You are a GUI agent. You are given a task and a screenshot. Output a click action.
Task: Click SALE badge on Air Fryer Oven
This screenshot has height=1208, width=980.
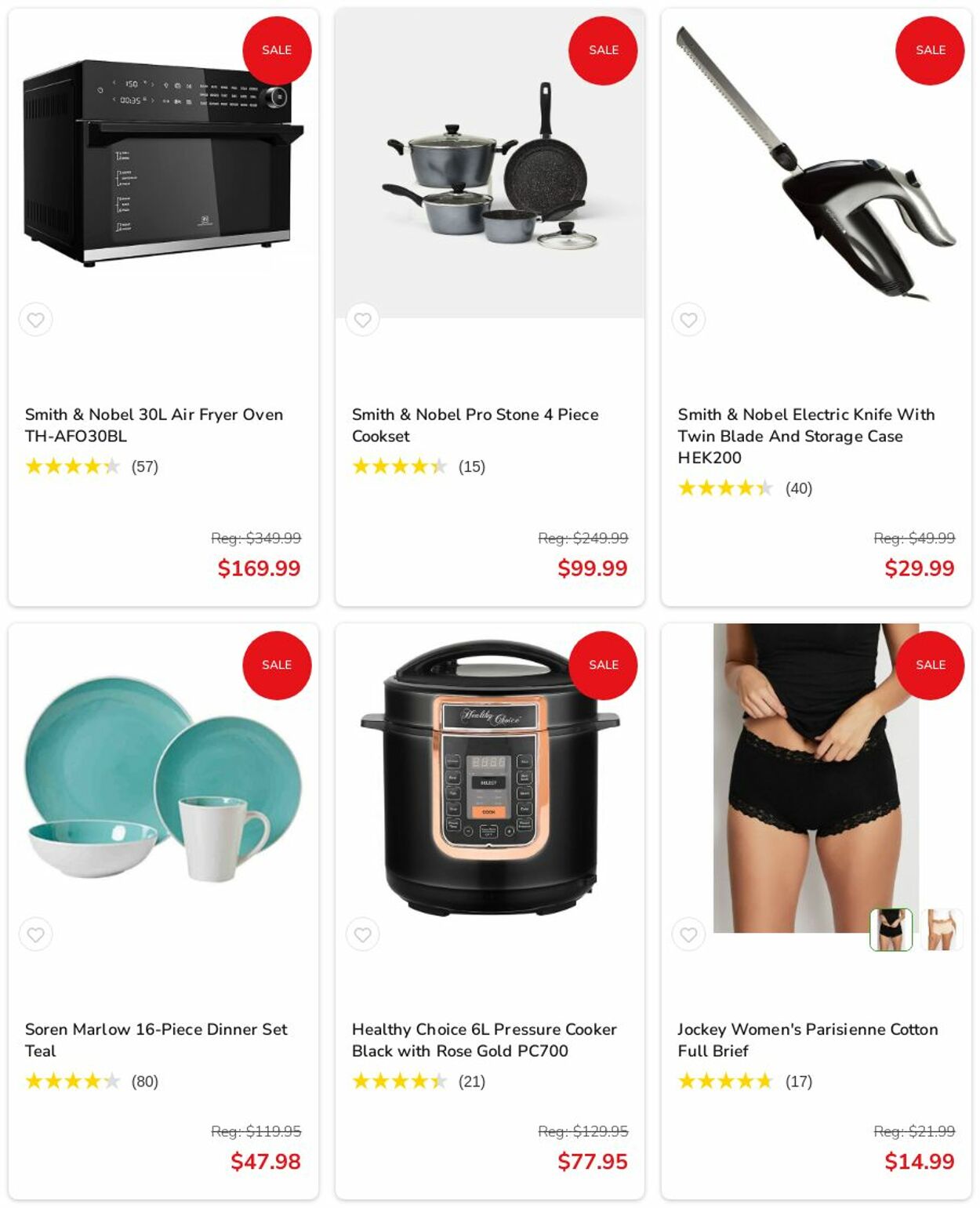277,50
